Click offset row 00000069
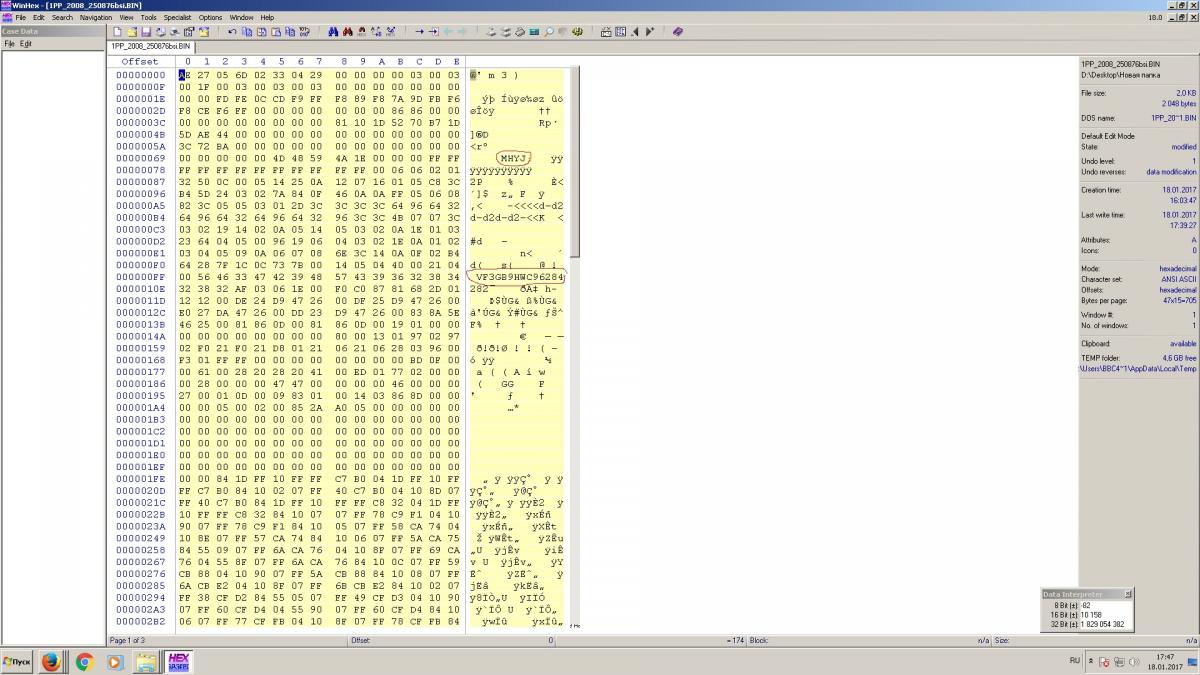The image size is (1200, 675). pyautogui.click(x=140, y=157)
